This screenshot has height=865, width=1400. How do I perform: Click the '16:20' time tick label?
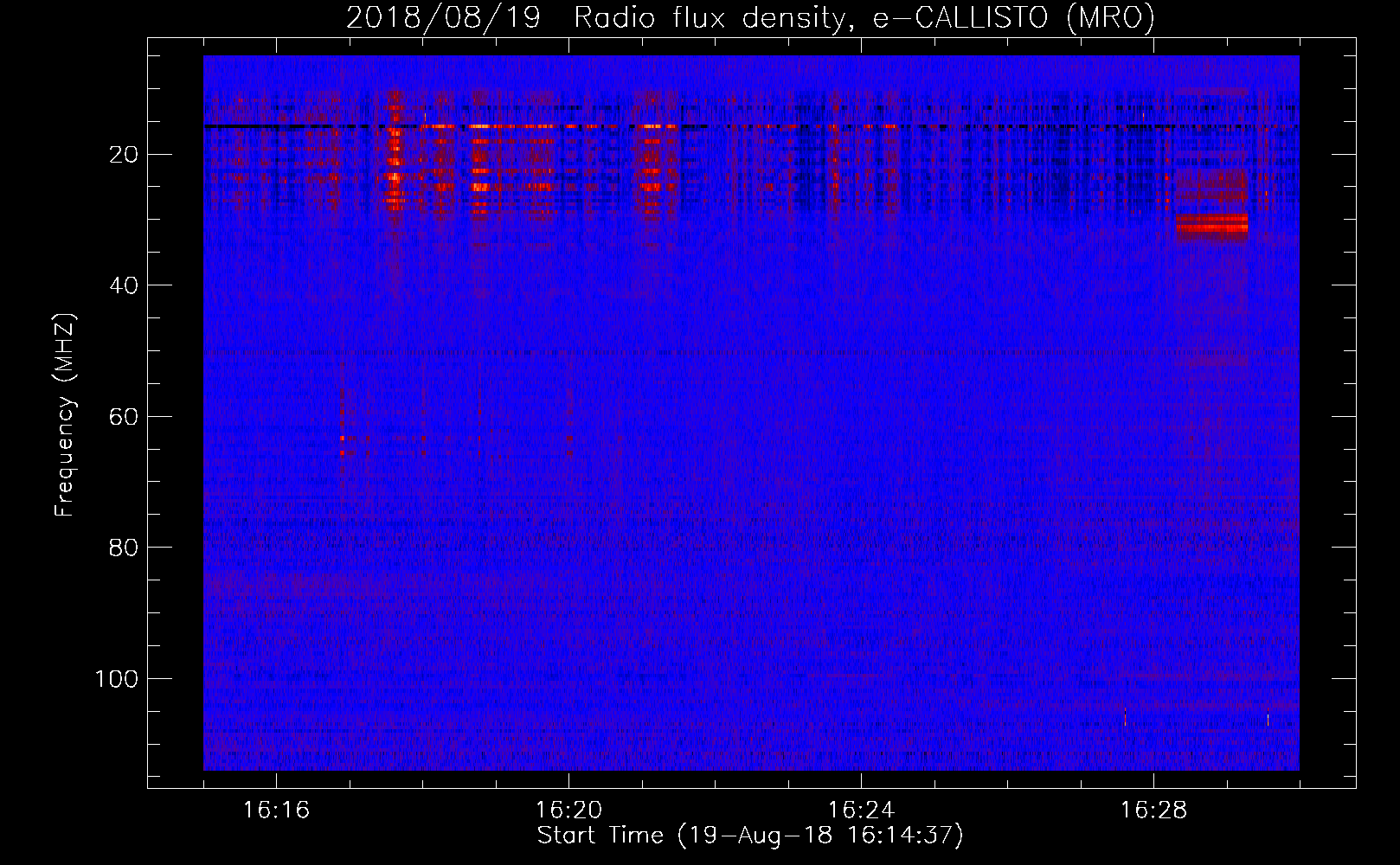click(x=568, y=811)
